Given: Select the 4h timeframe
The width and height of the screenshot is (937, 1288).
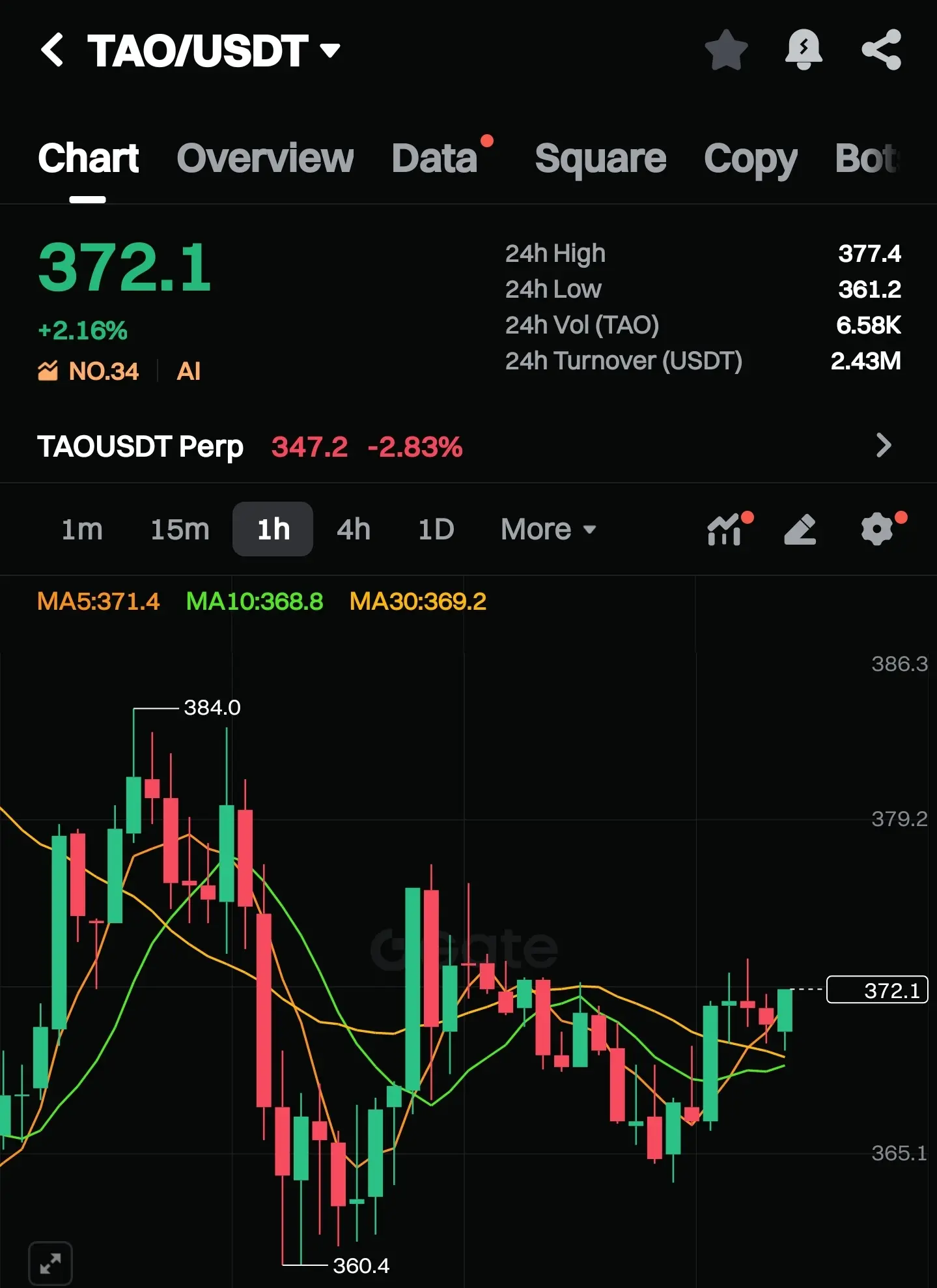Looking at the screenshot, I should (x=354, y=529).
